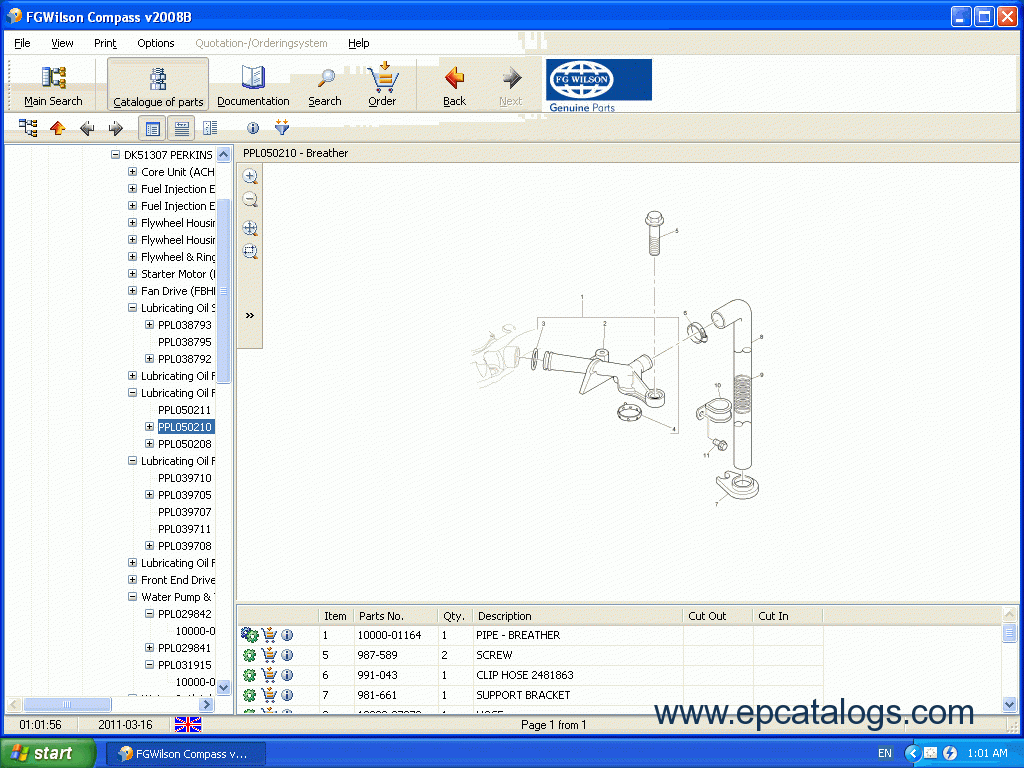Click the UK flag language icon in the status bar
The width and height of the screenshot is (1024, 768).
click(188, 724)
